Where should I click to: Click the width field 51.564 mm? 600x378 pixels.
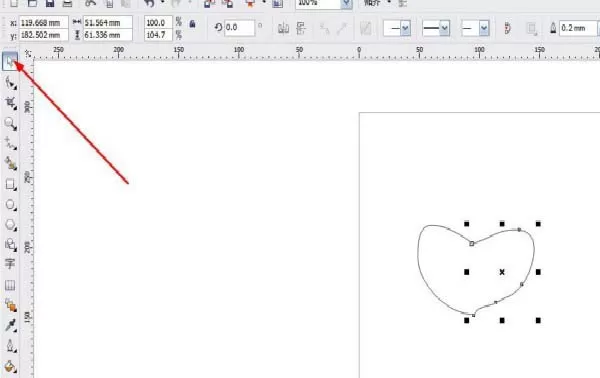tap(108, 23)
